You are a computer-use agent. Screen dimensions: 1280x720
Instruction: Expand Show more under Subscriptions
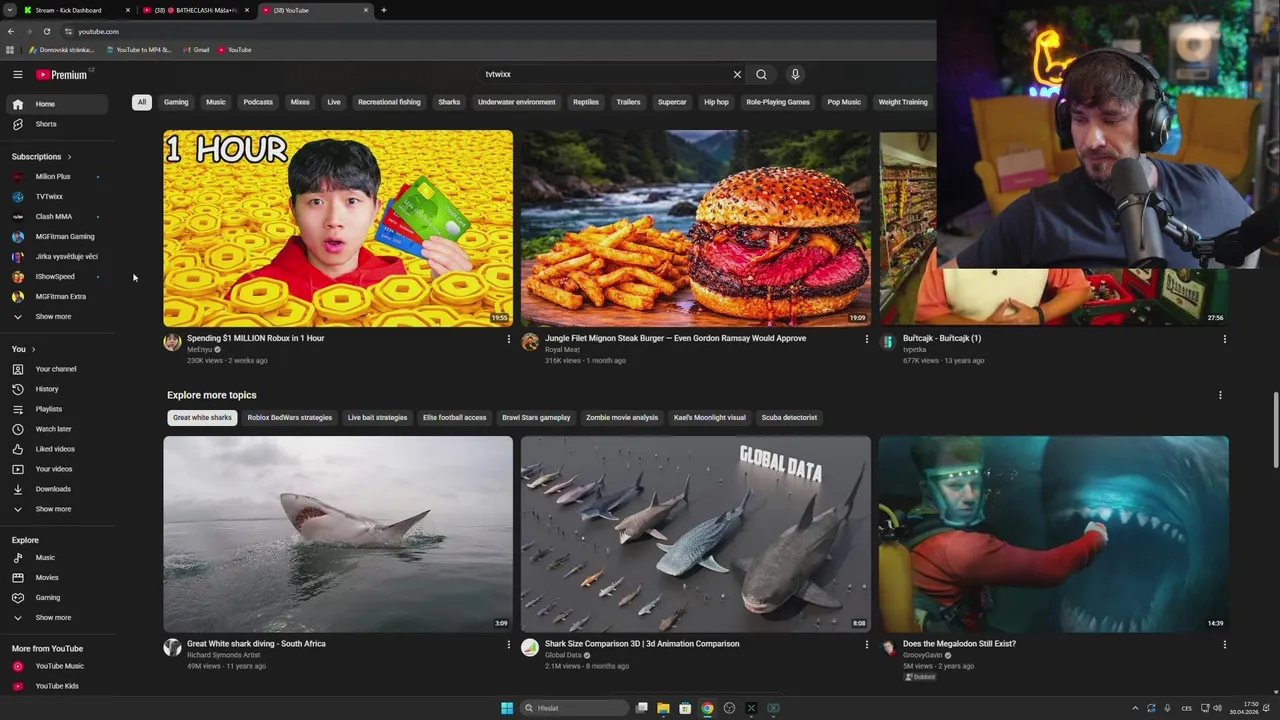coord(57,317)
